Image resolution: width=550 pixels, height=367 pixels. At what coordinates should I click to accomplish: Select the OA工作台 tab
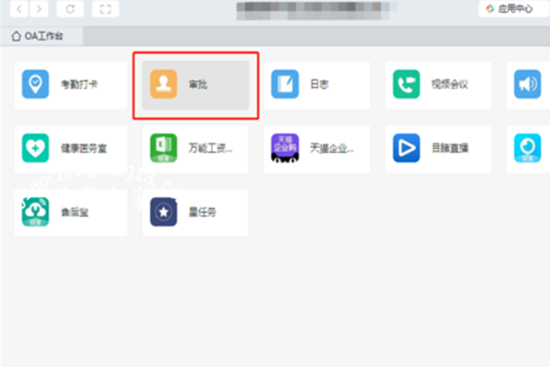41,36
